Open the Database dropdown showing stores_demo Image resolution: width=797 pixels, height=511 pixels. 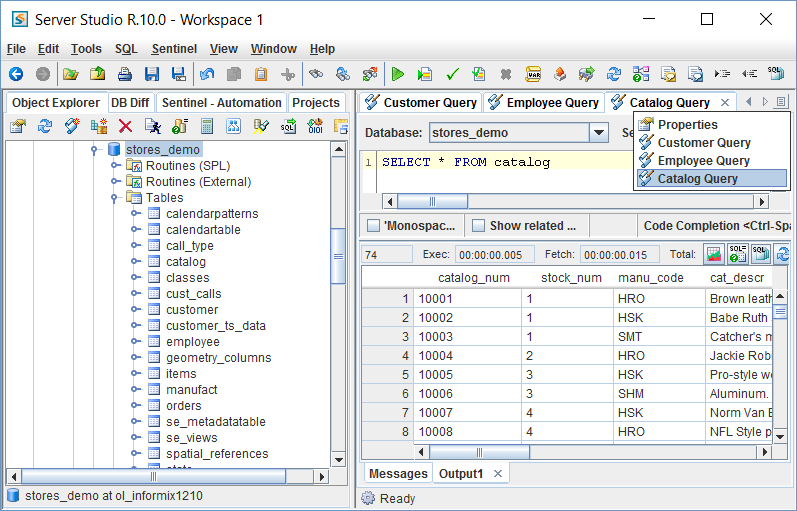pyautogui.click(x=598, y=132)
